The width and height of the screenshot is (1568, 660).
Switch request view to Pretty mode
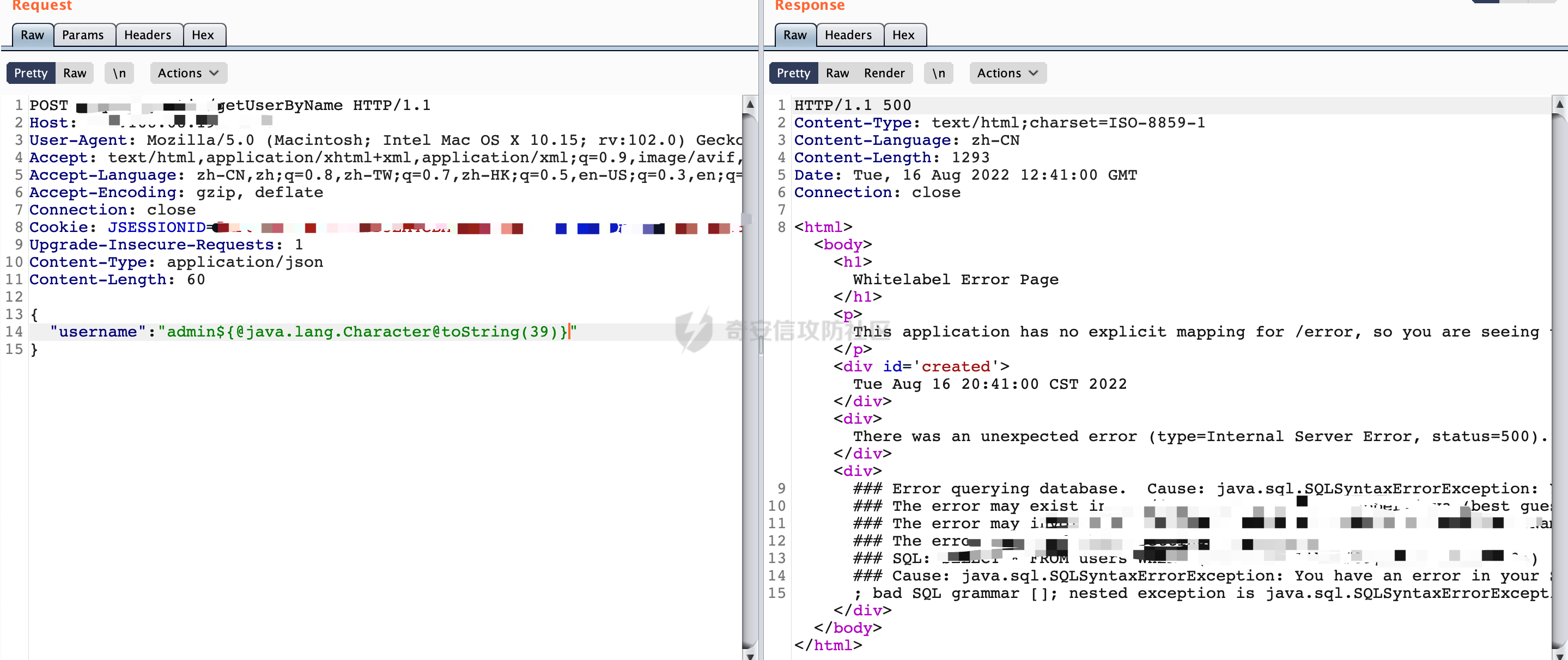pos(31,73)
